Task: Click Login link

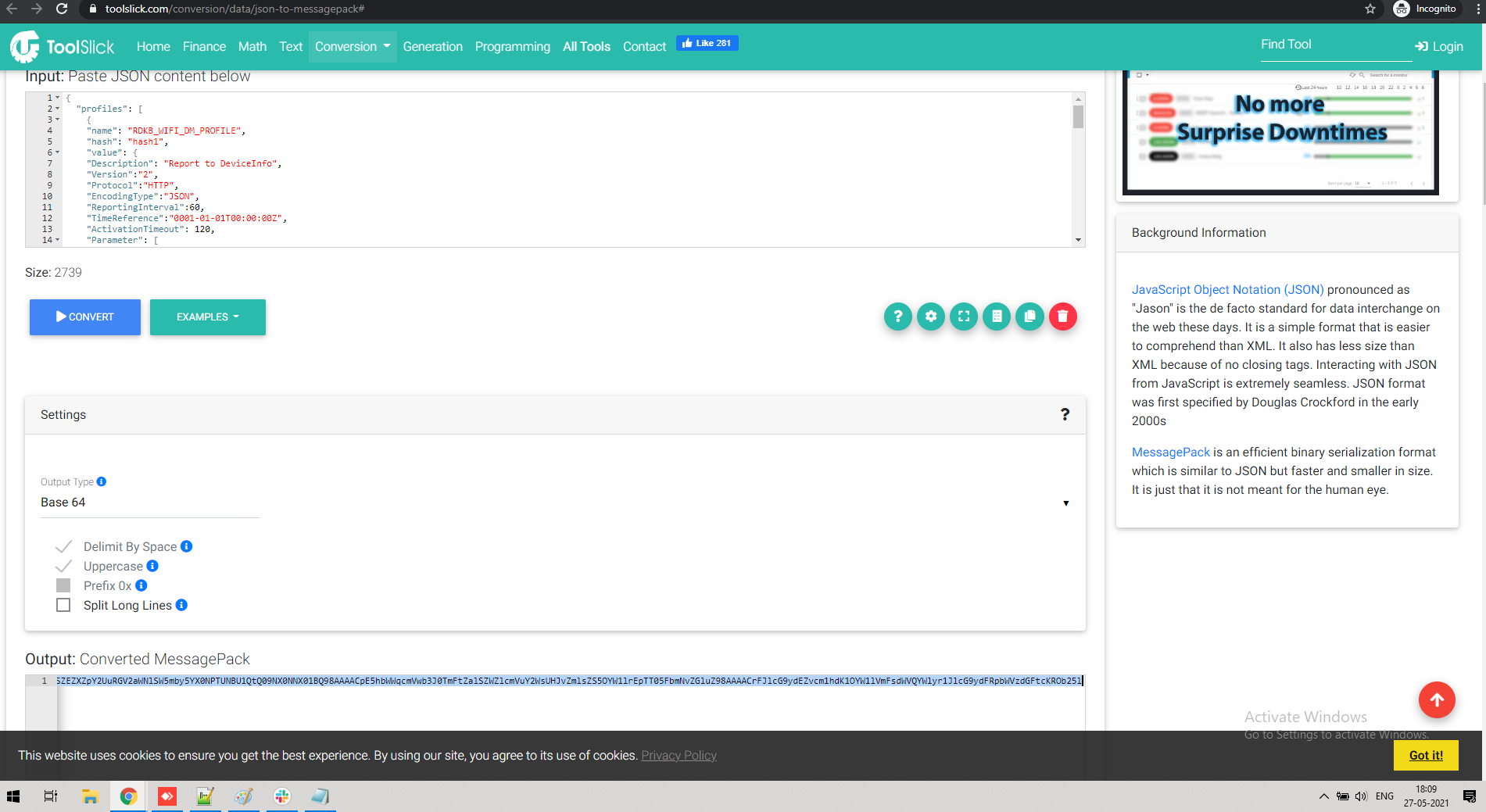Action: 1439,47
